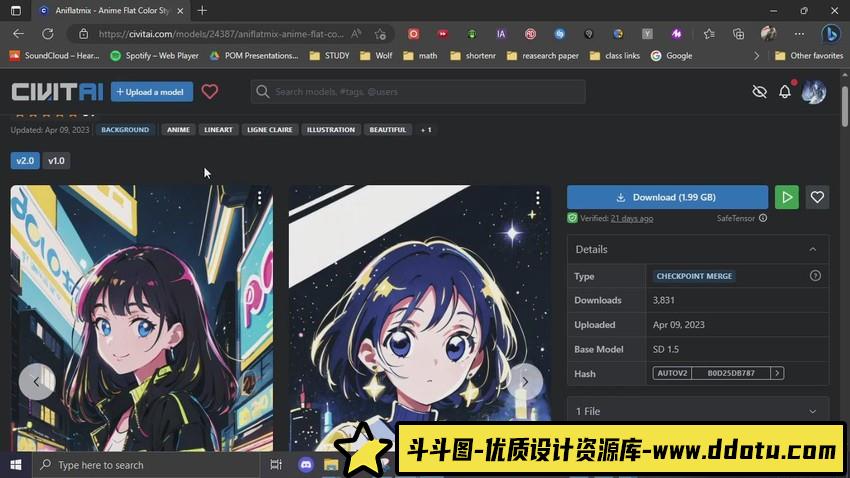Open the Other favorites folder
Viewport: 850px width, 478px height.
coord(809,55)
